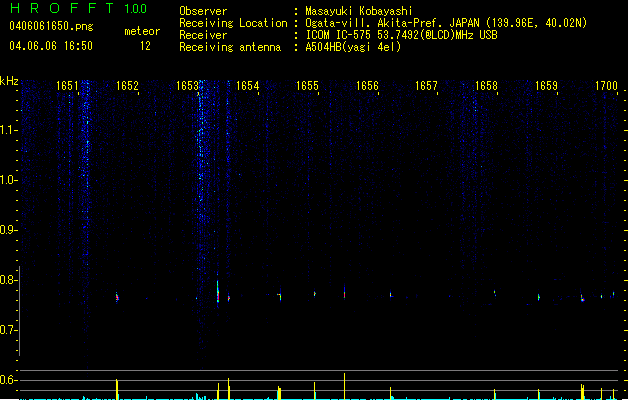Click the 1.0 kHz frequency axis label
This screenshot has width=629, height=400.
point(8,180)
